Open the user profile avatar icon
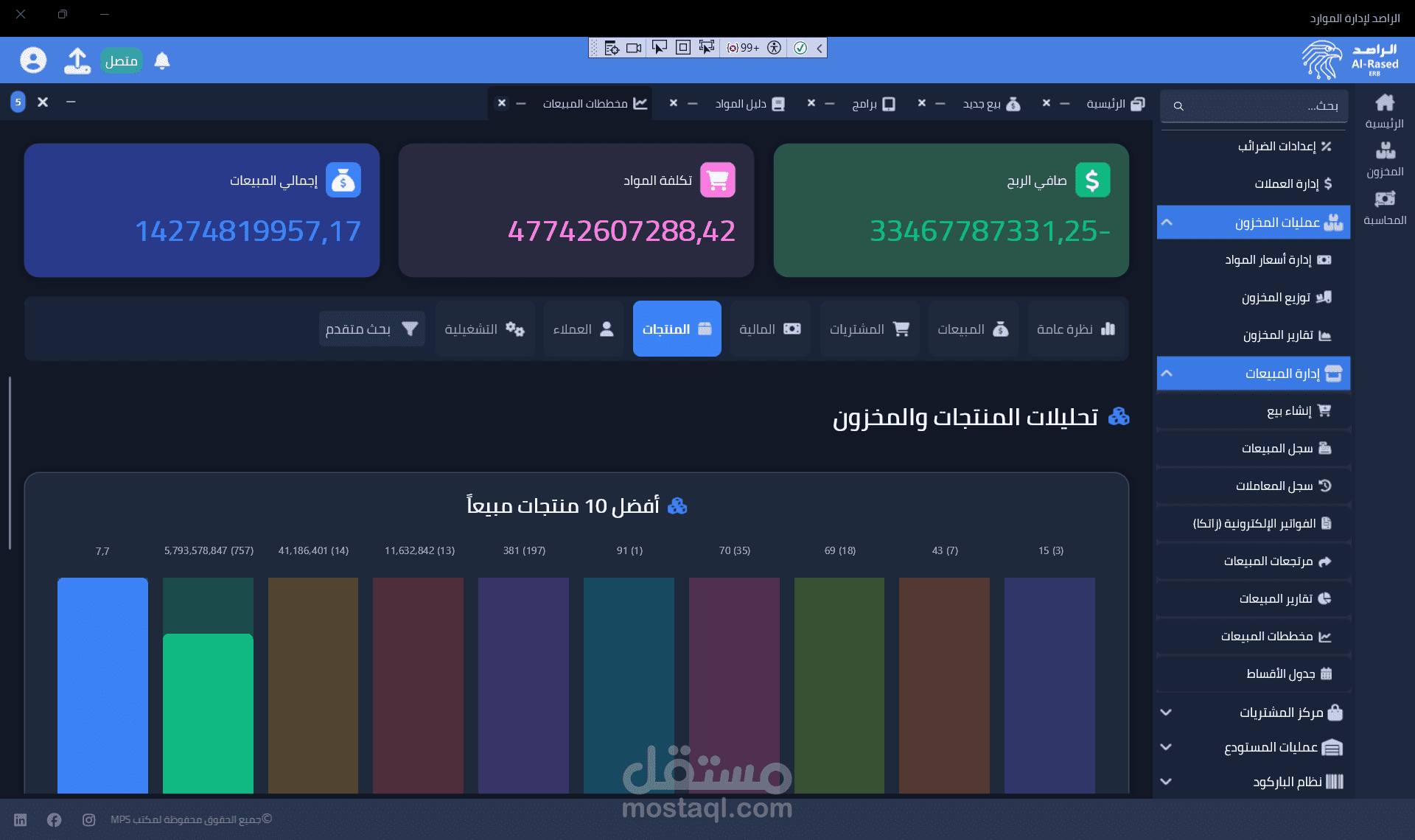The image size is (1415, 840). pyautogui.click(x=33, y=60)
